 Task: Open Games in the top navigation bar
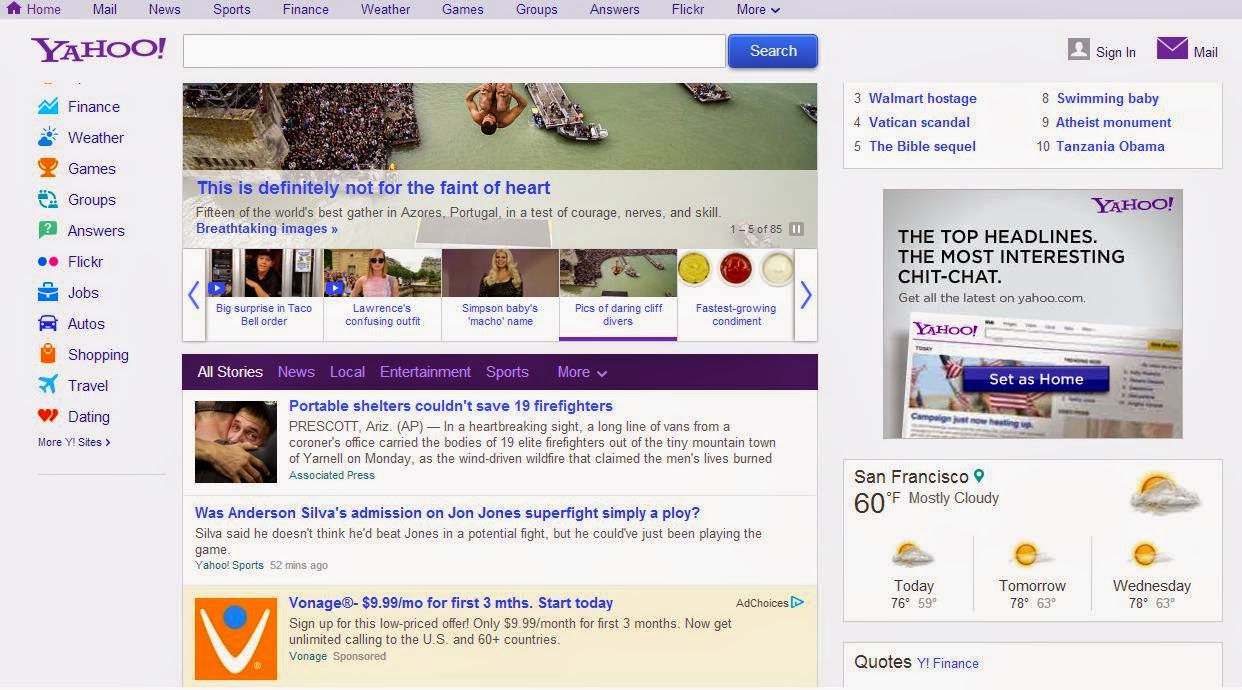click(x=462, y=9)
